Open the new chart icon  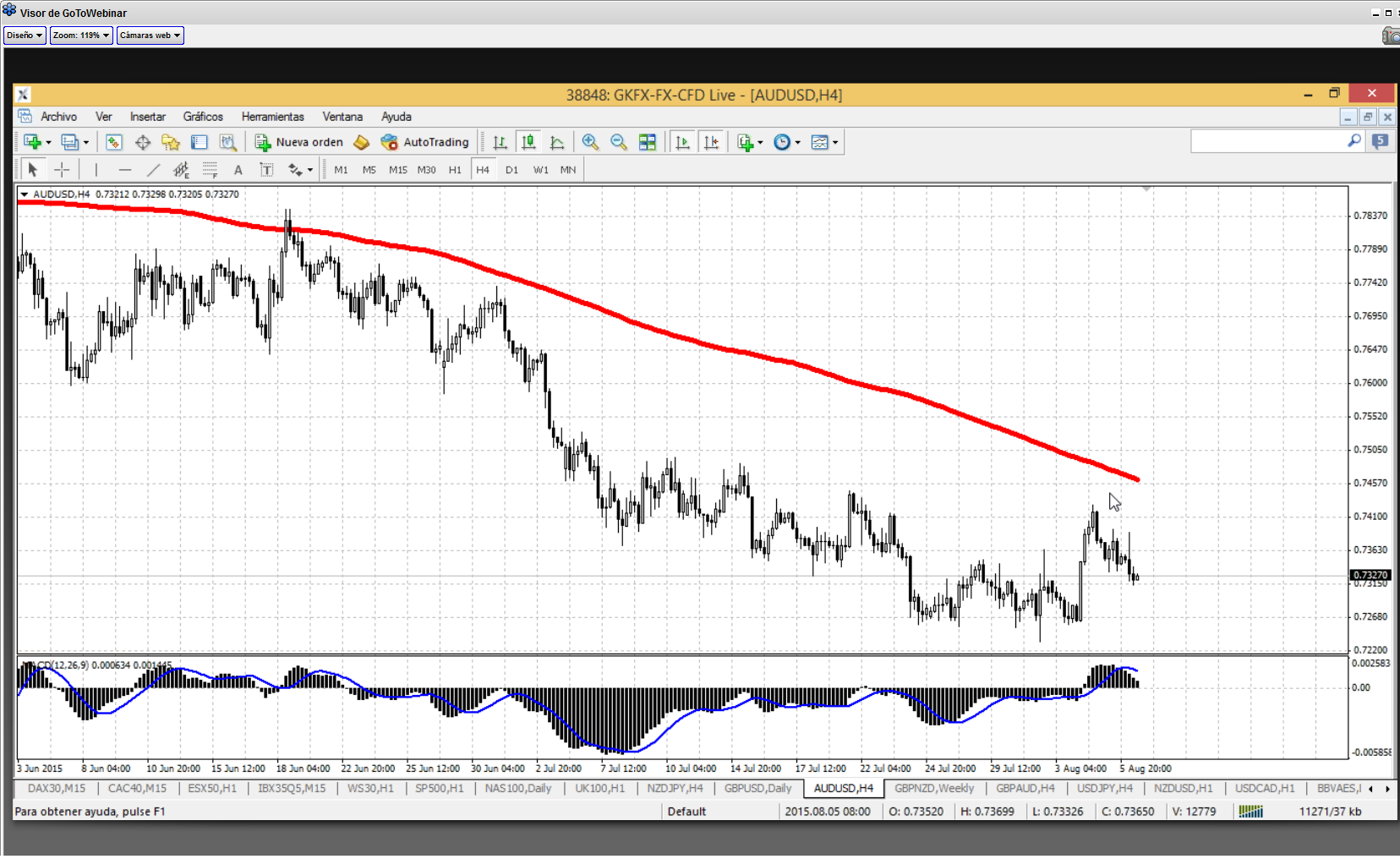pyautogui.click(x=32, y=142)
